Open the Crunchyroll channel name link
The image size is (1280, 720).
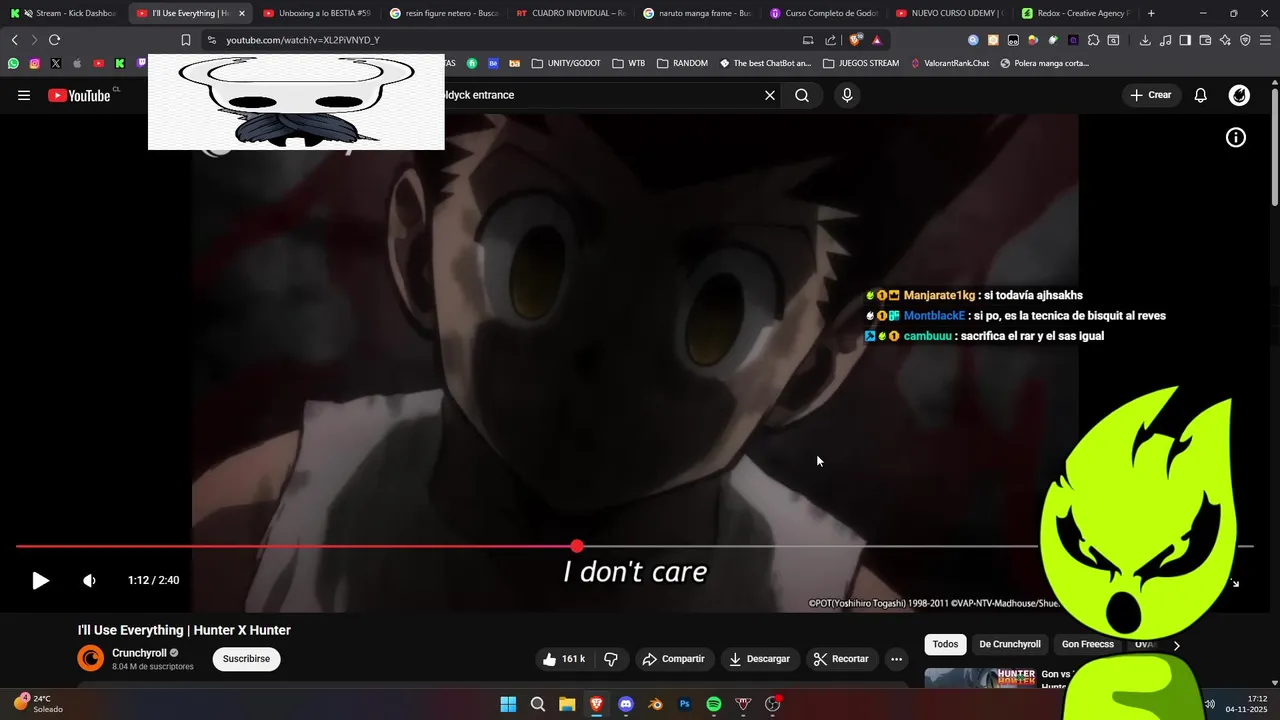coord(139,653)
